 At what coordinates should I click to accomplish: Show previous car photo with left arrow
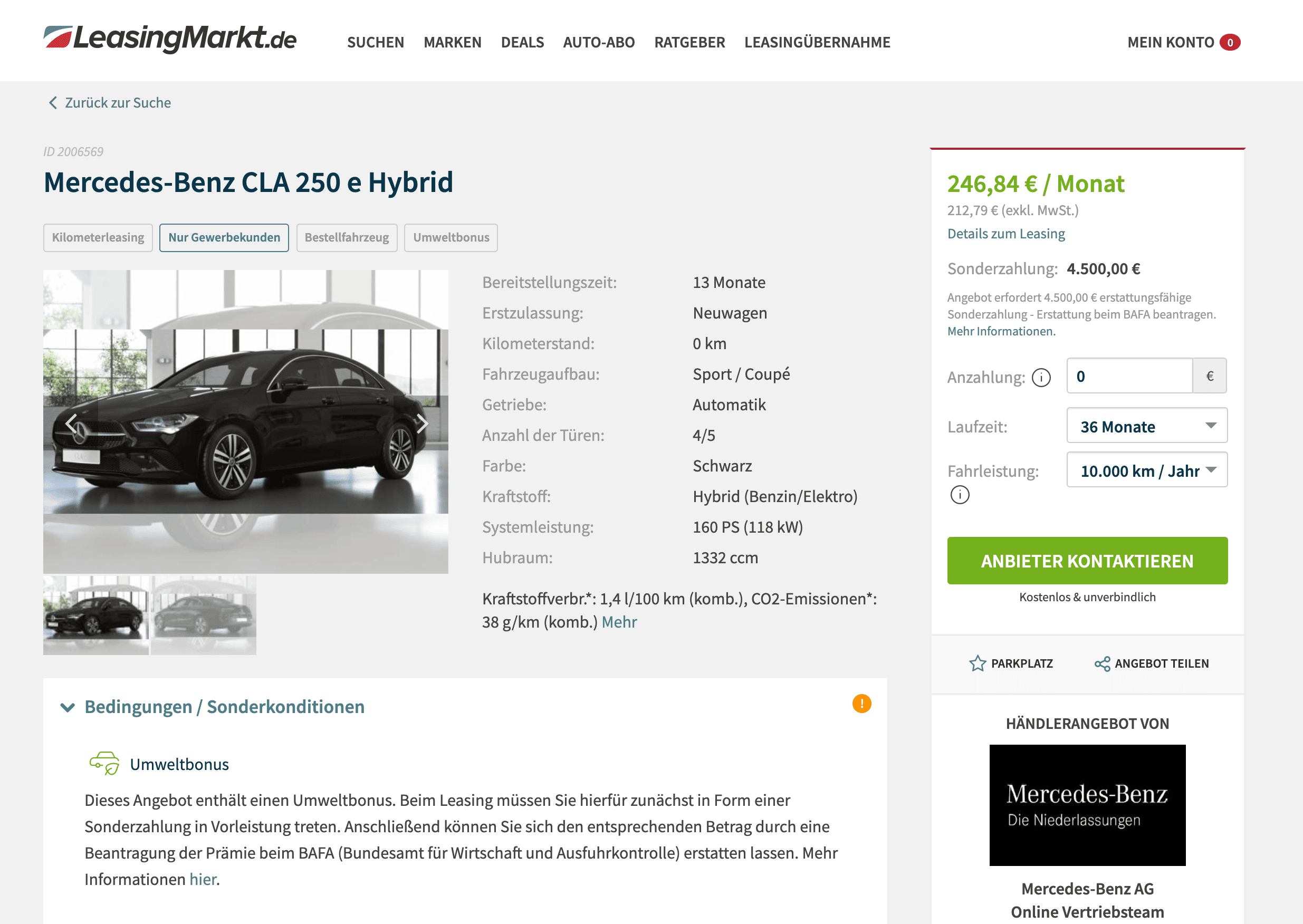pyautogui.click(x=71, y=423)
